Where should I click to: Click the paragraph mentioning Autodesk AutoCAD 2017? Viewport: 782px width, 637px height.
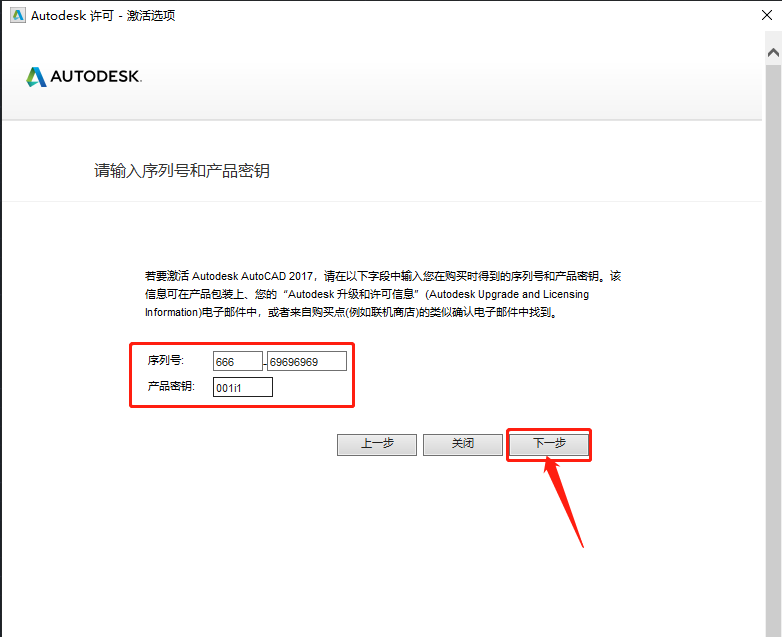(x=383, y=294)
